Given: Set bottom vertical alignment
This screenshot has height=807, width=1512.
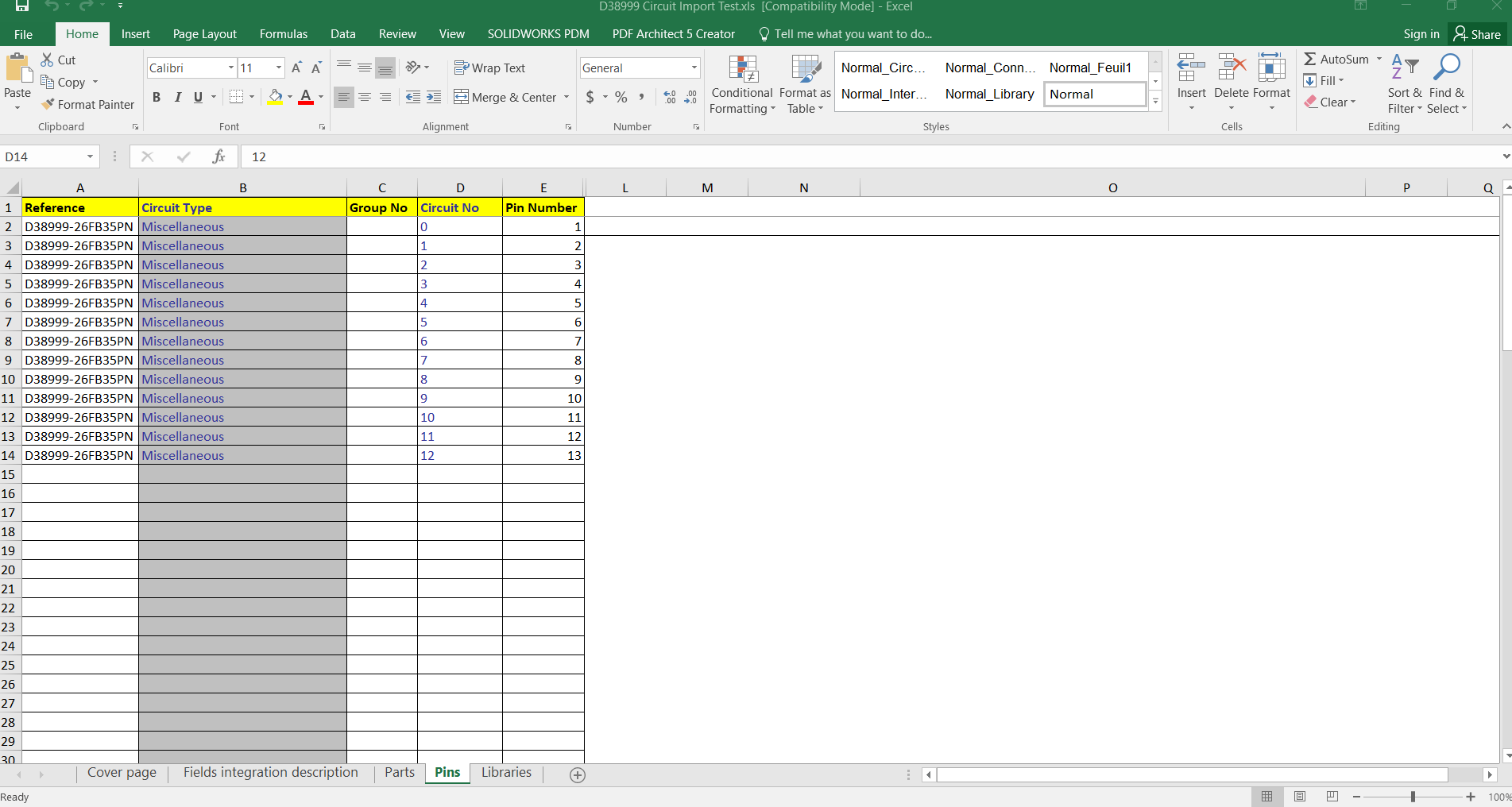Looking at the screenshot, I should point(385,68).
